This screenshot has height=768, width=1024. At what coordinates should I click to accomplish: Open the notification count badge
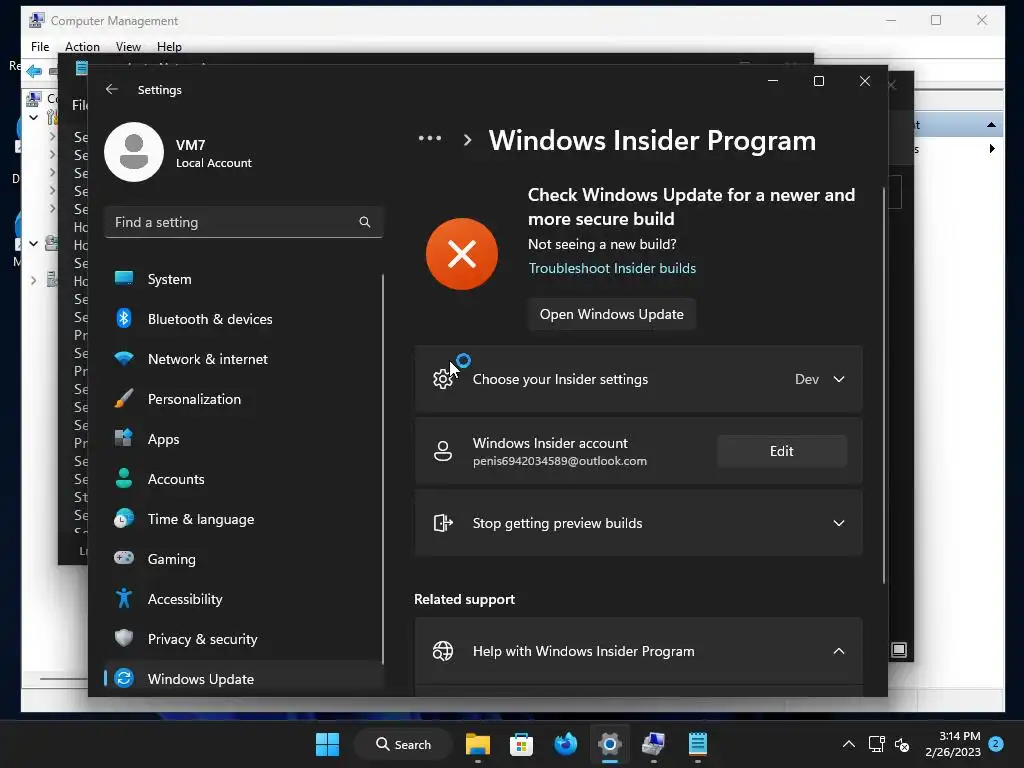coord(996,744)
